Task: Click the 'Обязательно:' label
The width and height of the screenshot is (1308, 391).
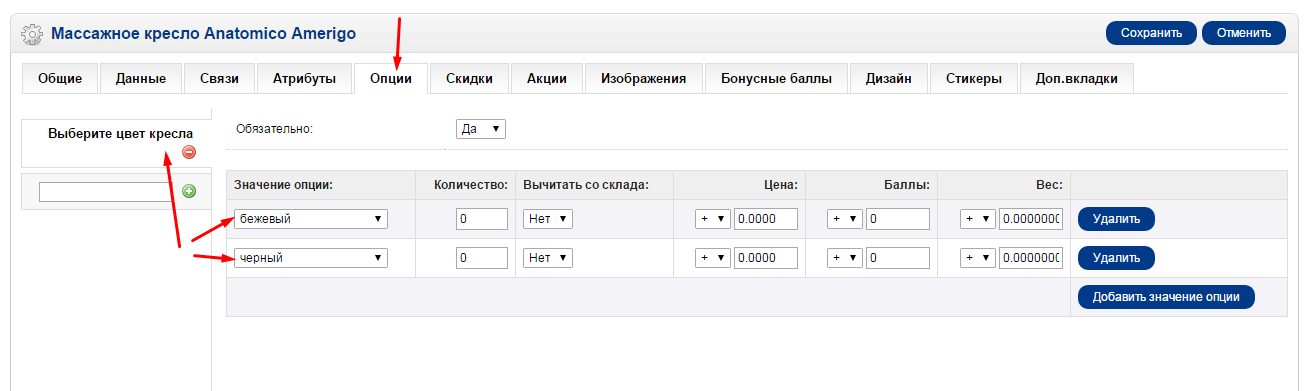Action: pyautogui.click(x=274, y=130)
